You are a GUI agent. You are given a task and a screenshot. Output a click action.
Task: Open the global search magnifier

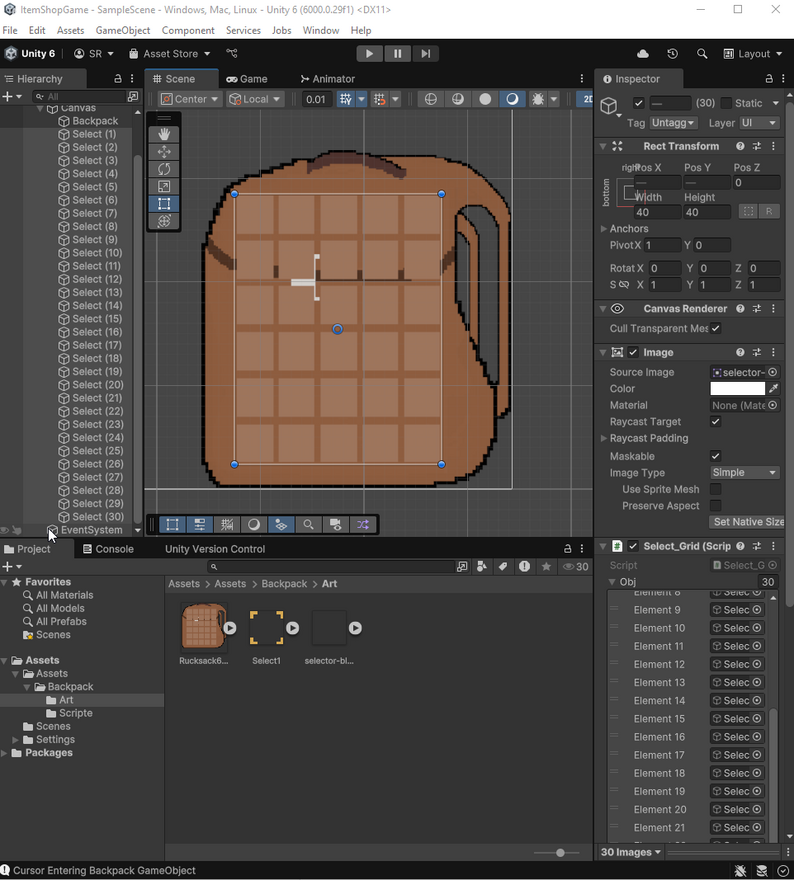click(701, 54)
